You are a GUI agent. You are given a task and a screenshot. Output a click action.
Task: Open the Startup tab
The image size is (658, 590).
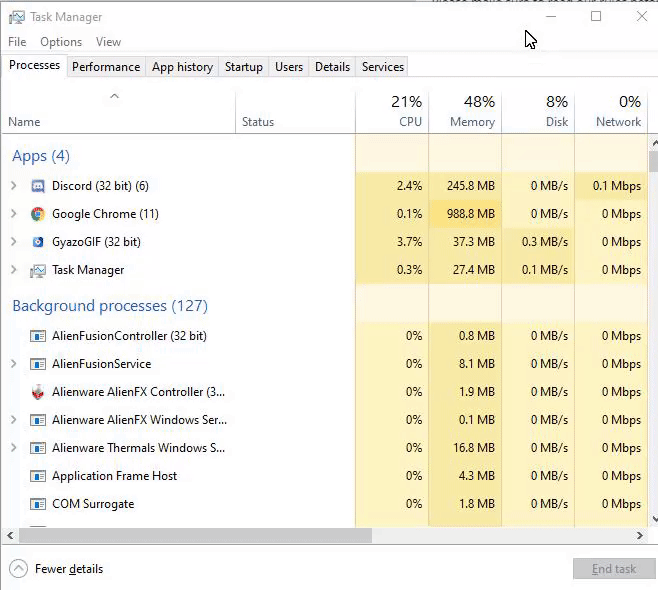244,67
